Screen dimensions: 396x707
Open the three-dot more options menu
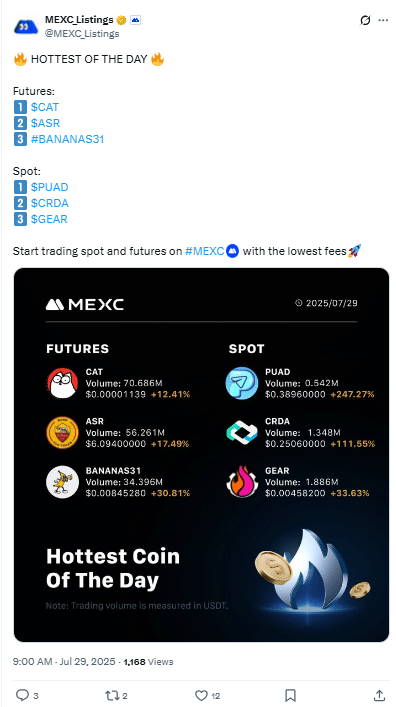(383, 20)
